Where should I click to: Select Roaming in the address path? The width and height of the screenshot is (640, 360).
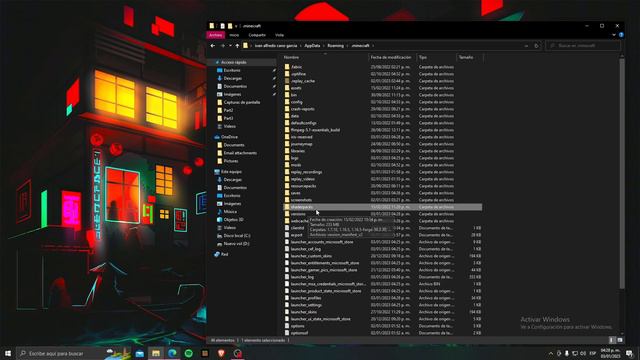336,46
